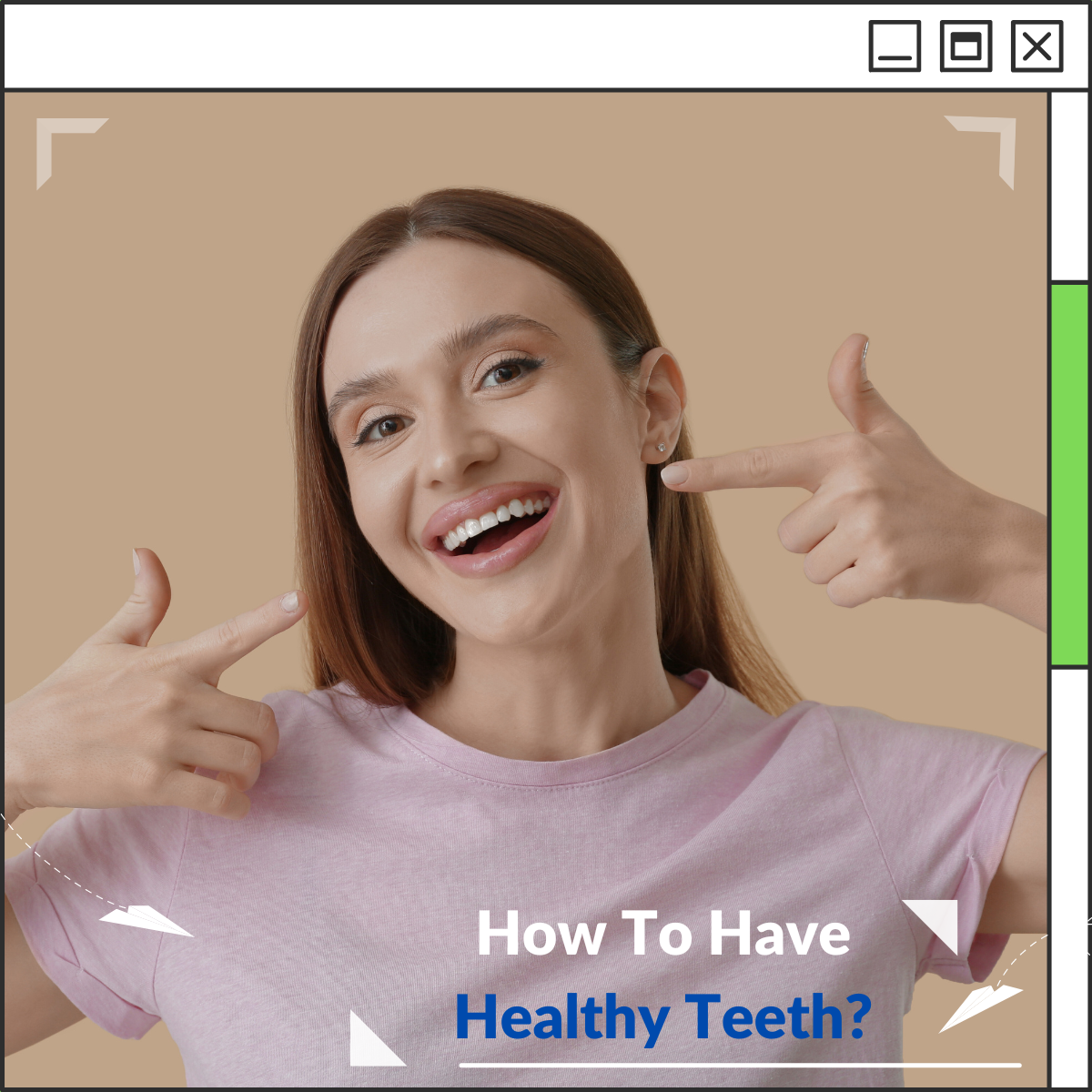This screenshot has height=1092, width=1092.
Task: Click the maximize window button
Action: pos(966,46)
